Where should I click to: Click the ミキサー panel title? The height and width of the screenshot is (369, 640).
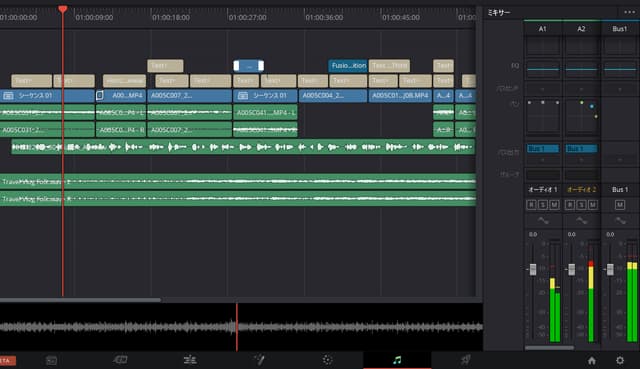(499, 13)
